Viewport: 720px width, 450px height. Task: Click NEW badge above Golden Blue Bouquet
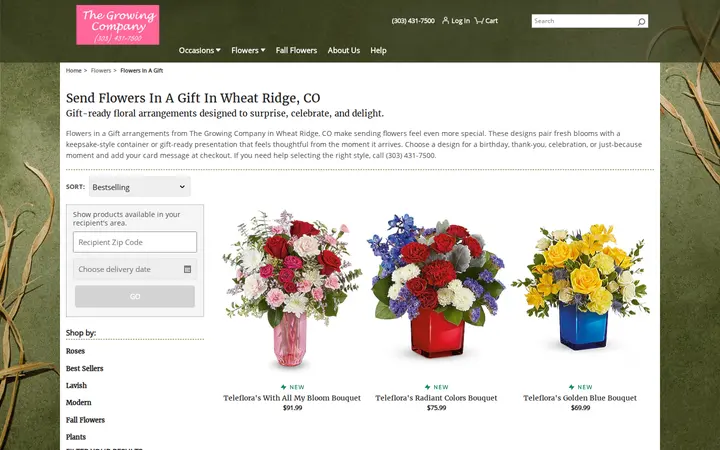click(580, 387)
